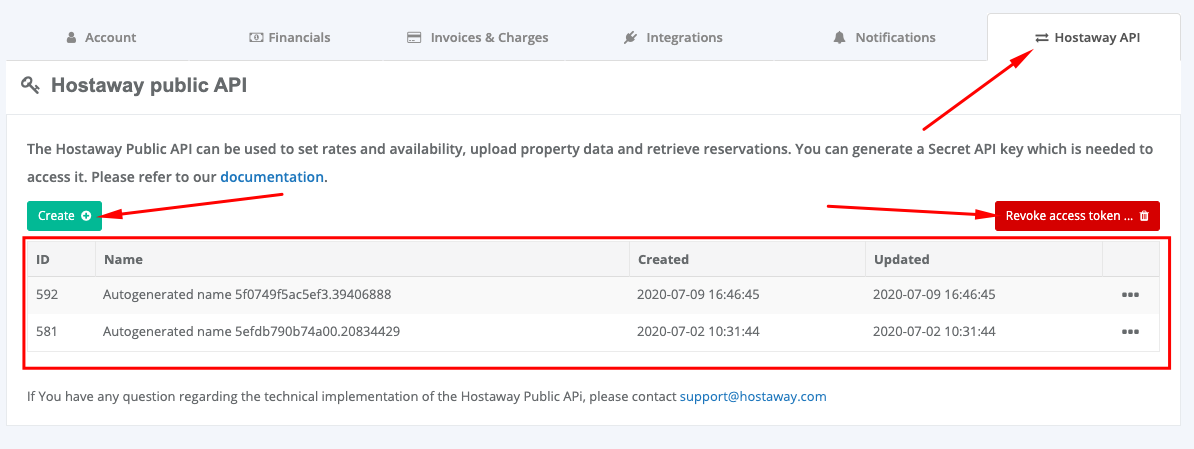The height and width of the screenshot is (449, 1194).
Task: Click the plus icon in Create button
Action: pos(86,216)
